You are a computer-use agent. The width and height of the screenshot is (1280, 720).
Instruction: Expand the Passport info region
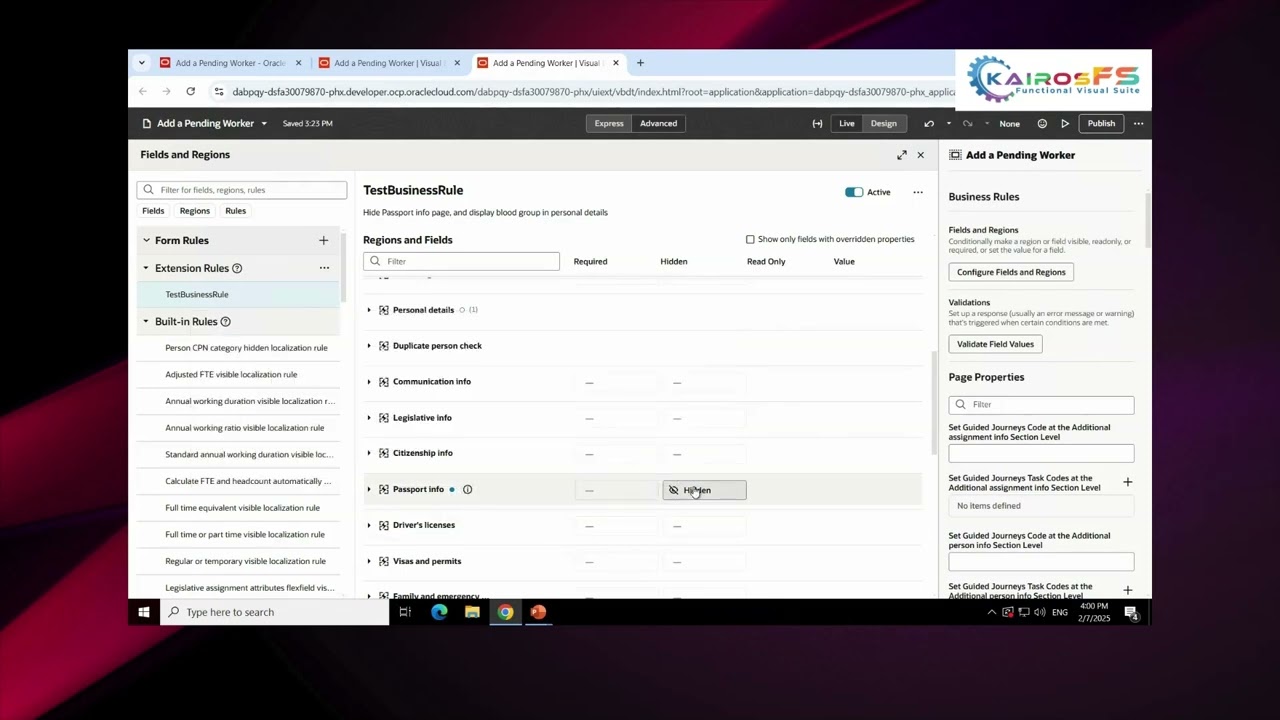point(369,489)
